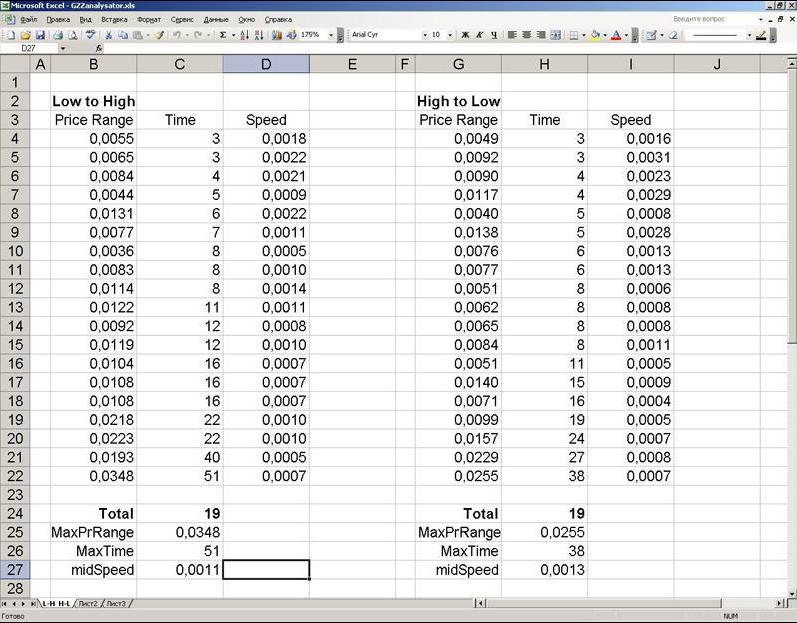Activate the Format Painter brush
Viewport: 797px width, 623px height.
159,35
